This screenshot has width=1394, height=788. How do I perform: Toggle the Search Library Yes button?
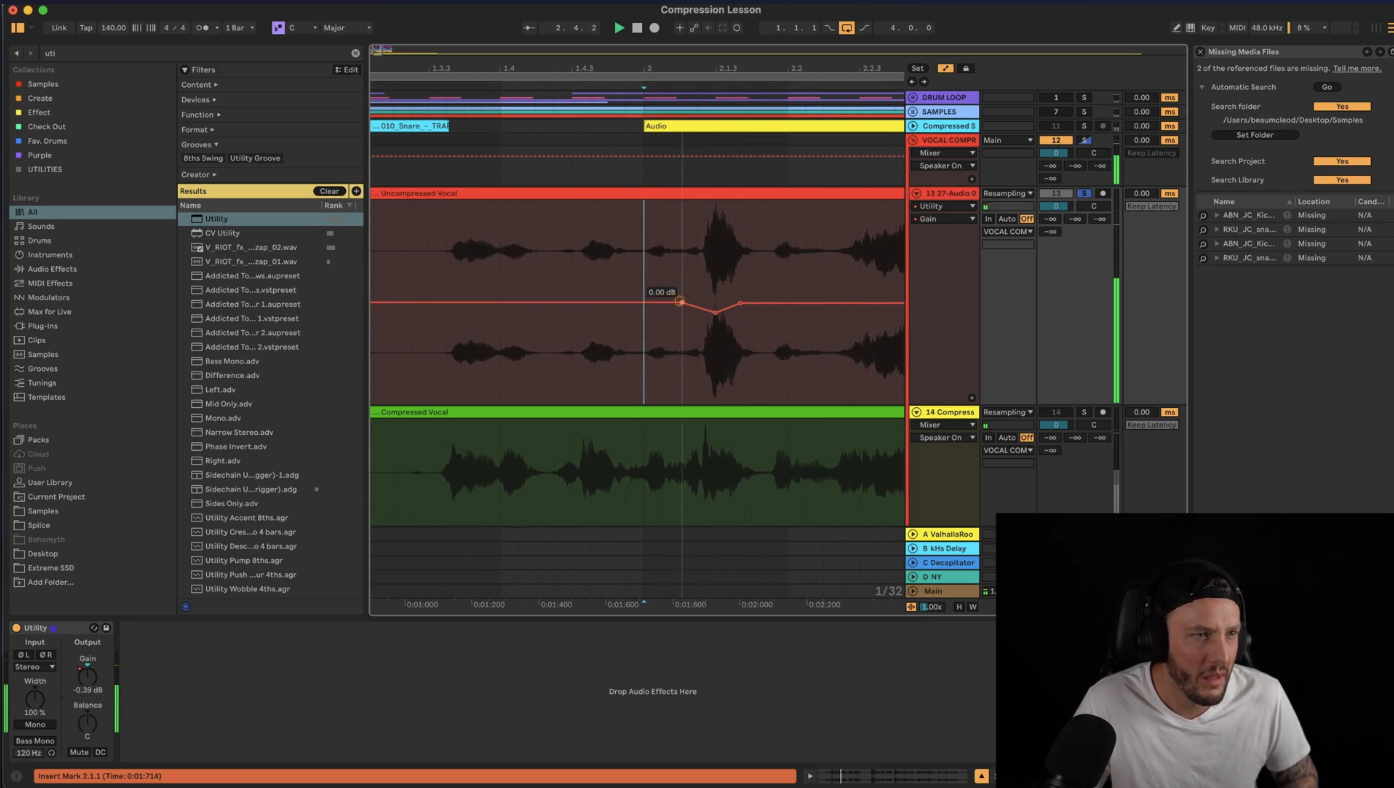[1342, 180]
